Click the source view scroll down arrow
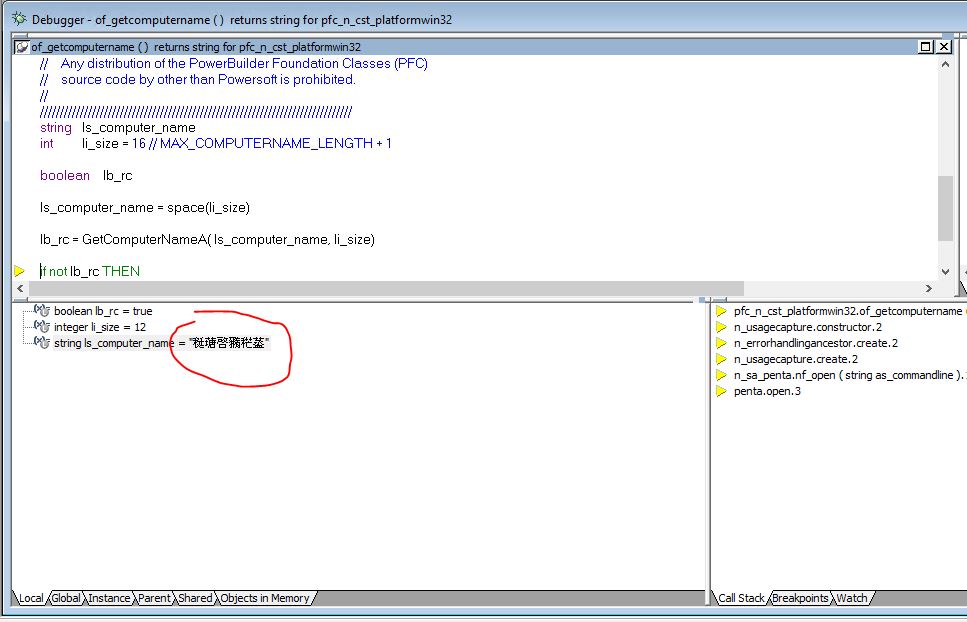 coord(946,271)
